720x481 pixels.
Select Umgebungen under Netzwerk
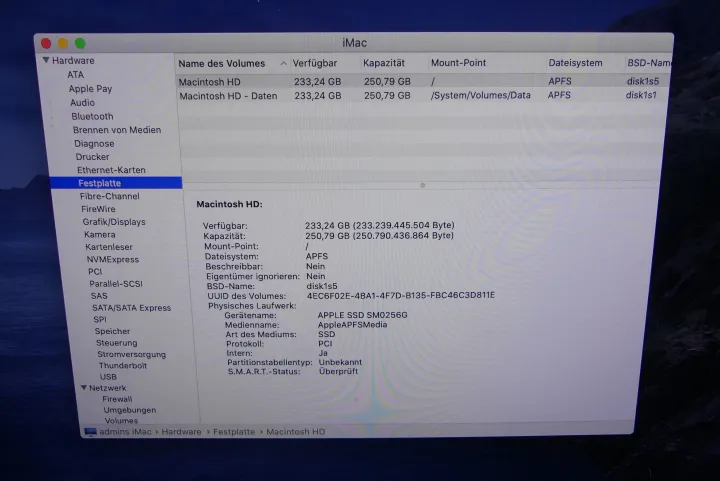129,410
